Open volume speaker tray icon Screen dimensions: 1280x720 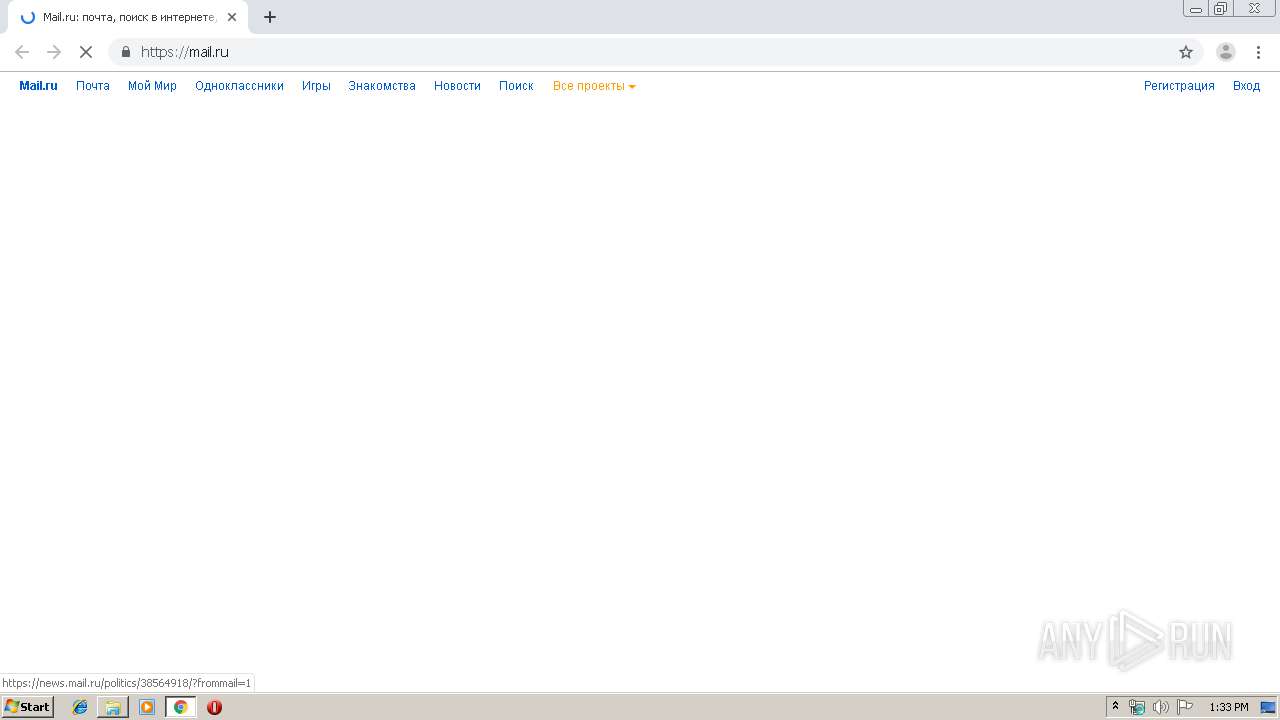click(x=1161, y=707)
